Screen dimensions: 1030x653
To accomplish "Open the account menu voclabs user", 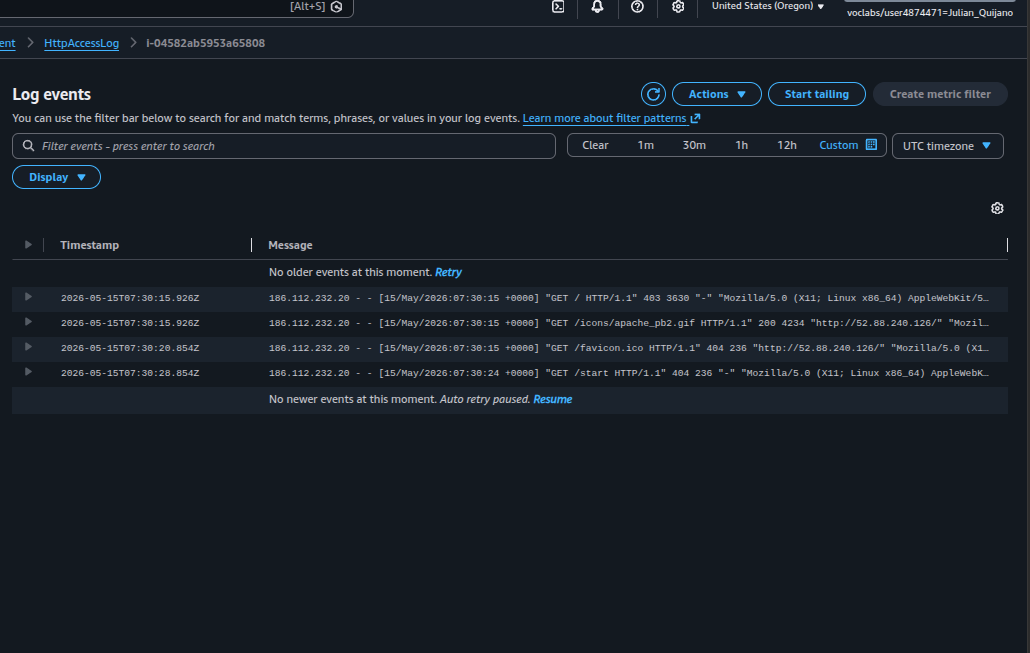I will tap(929, 12).
